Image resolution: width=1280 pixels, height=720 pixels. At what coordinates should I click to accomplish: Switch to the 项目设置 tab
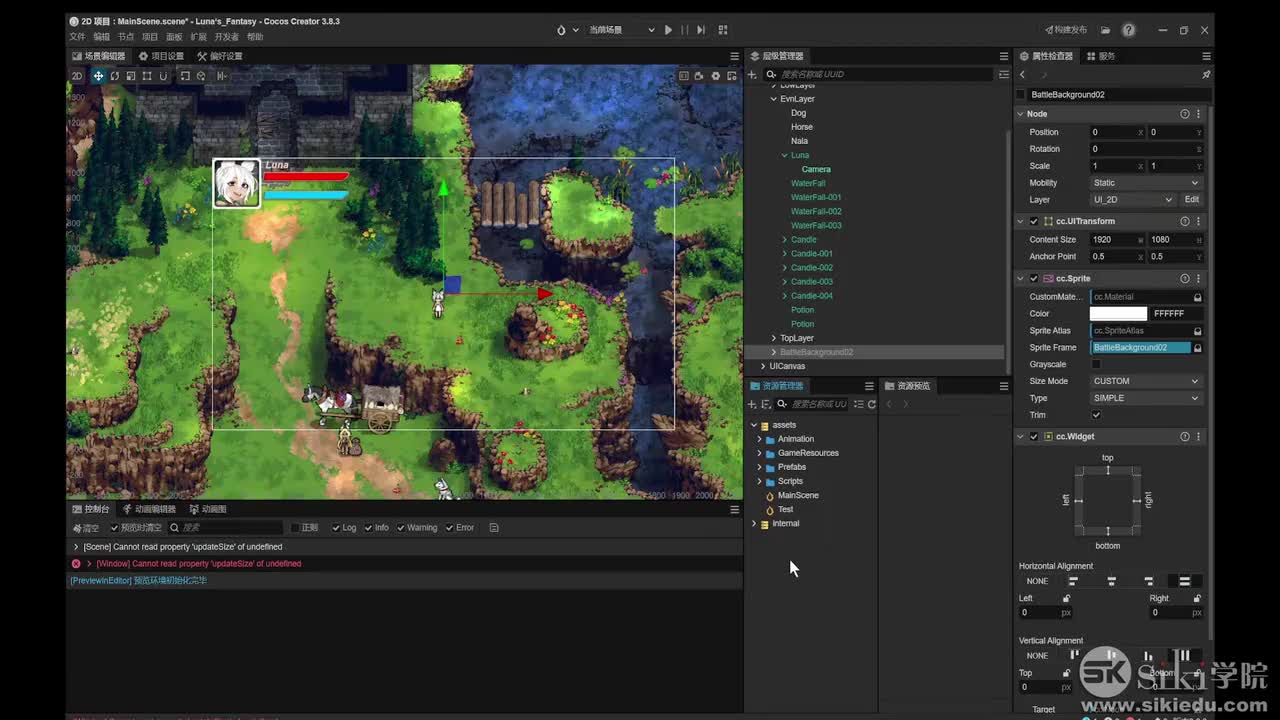click(x=161, y=56)
